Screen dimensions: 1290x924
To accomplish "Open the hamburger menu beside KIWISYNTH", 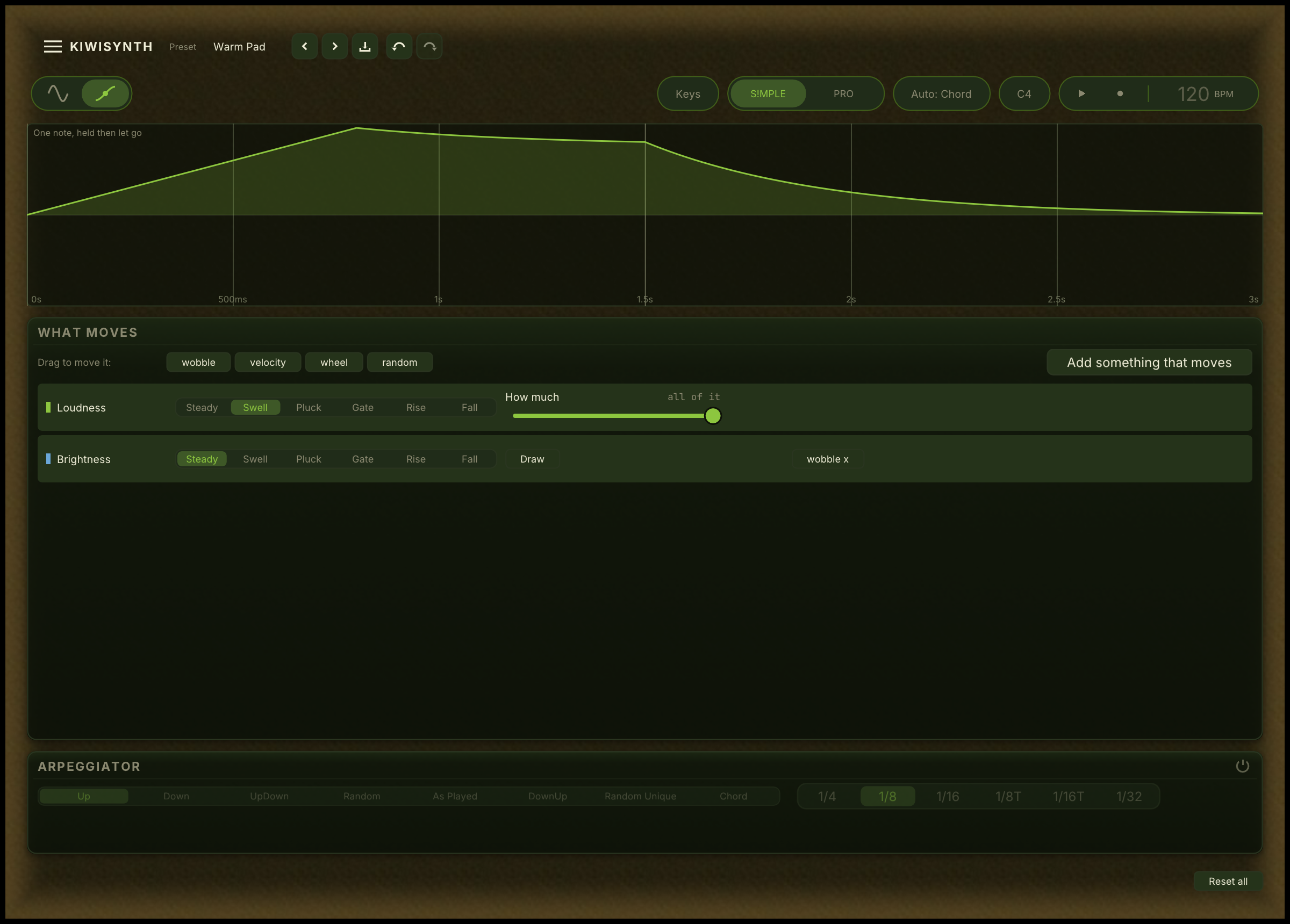I will (53, 47).
